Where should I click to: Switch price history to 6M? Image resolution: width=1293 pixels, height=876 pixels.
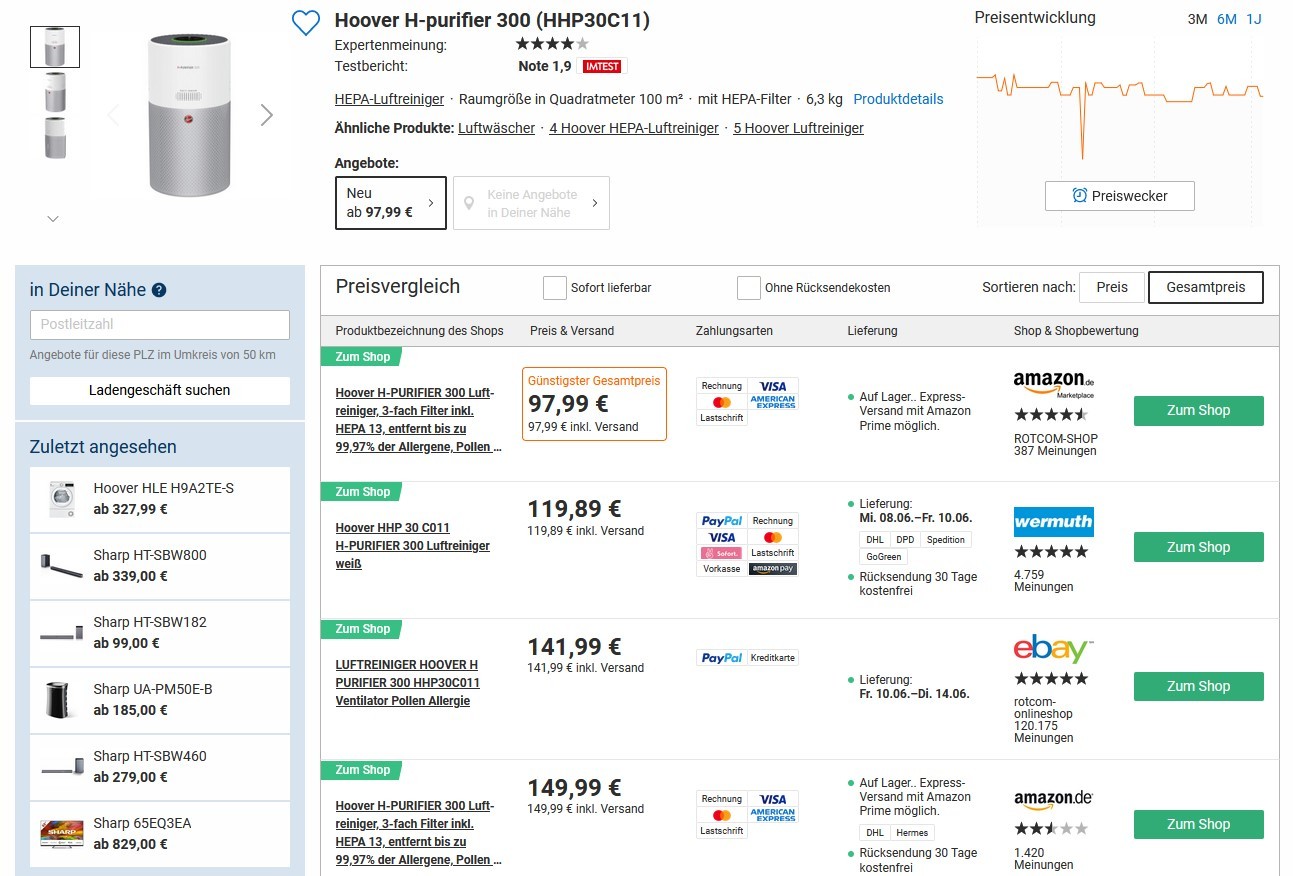(x=1227, y=19)
